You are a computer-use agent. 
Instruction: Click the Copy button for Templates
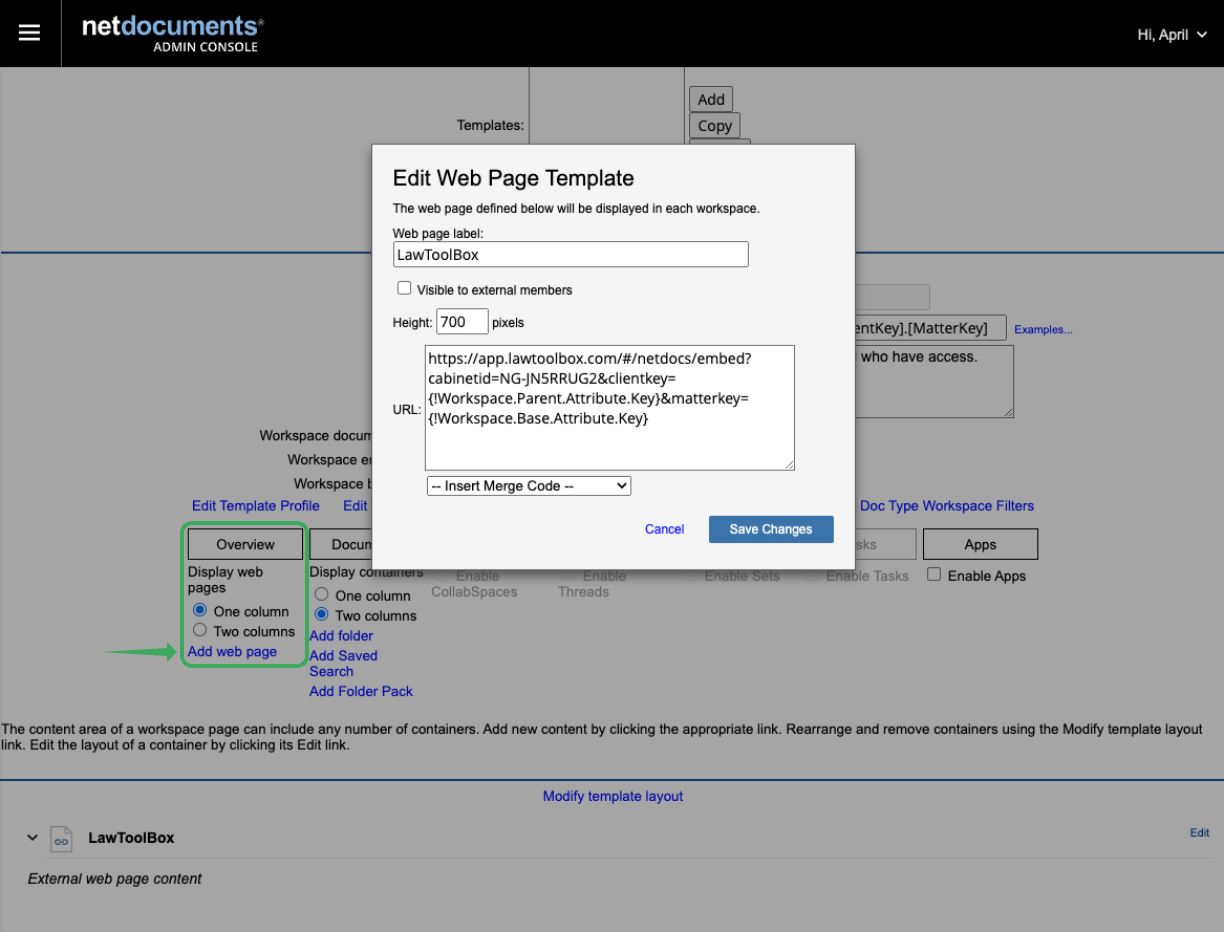(x=715, y=126)
